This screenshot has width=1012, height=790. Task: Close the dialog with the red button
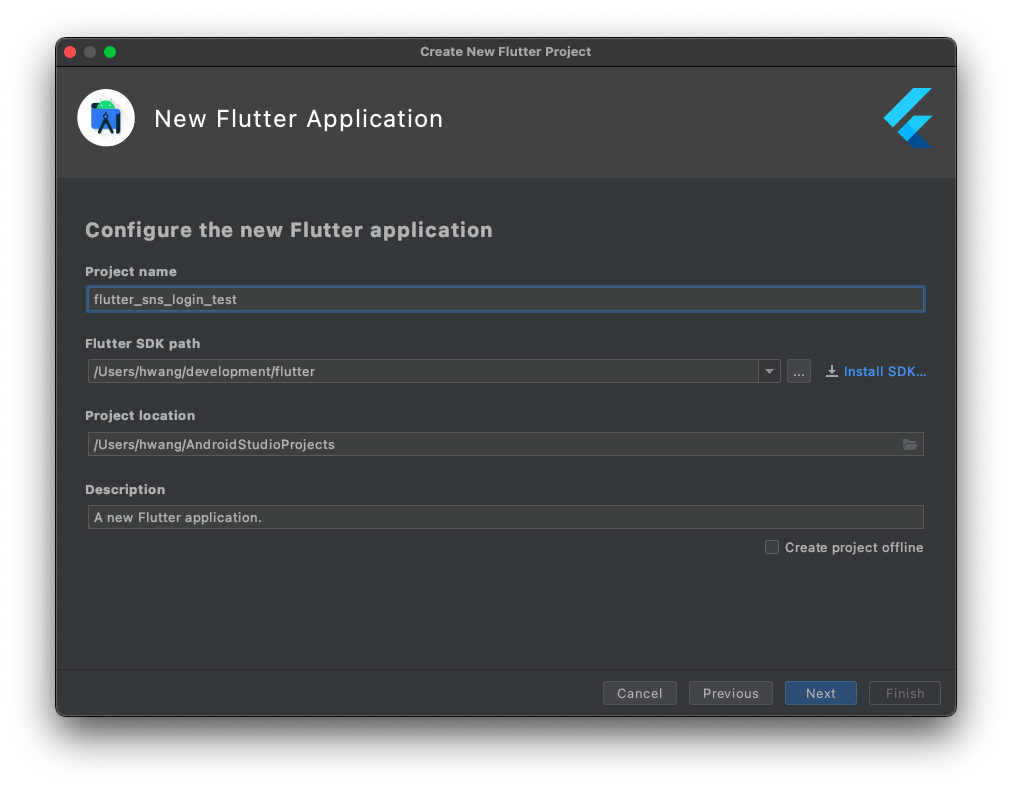coord(70,52)
